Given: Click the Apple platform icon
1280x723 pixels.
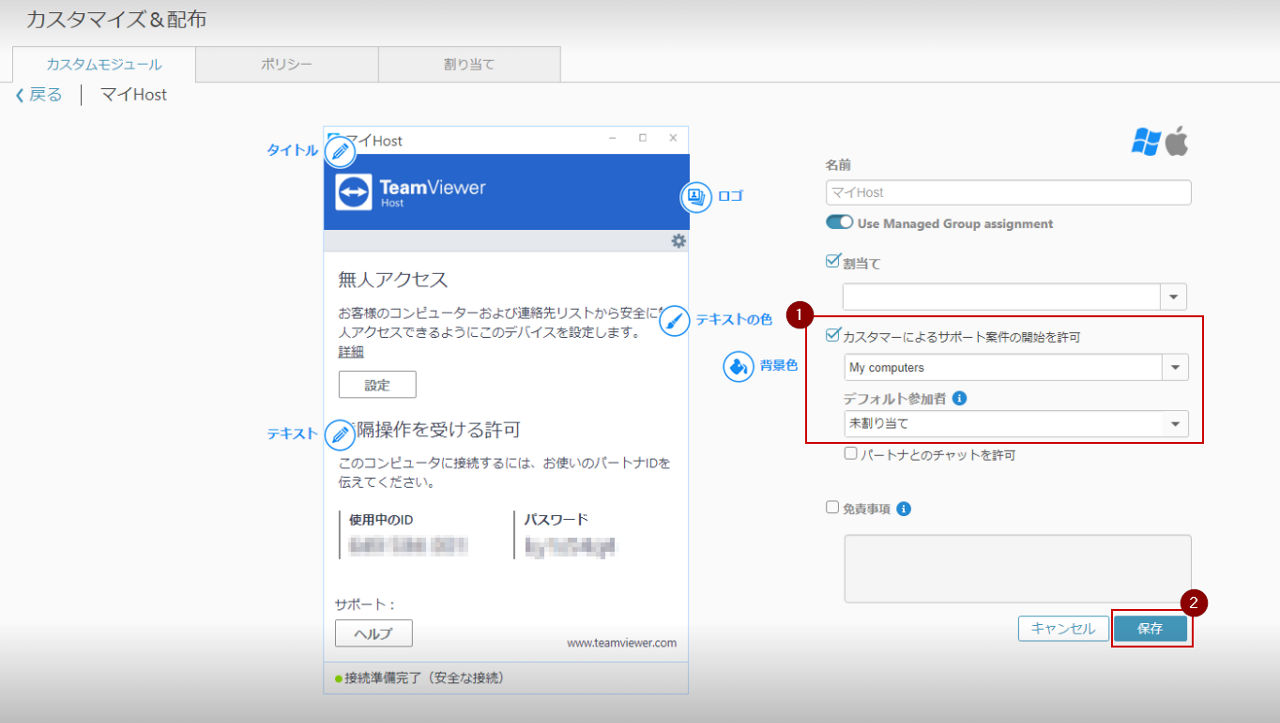Looking at the screenshot, I should pos(1176,141).
